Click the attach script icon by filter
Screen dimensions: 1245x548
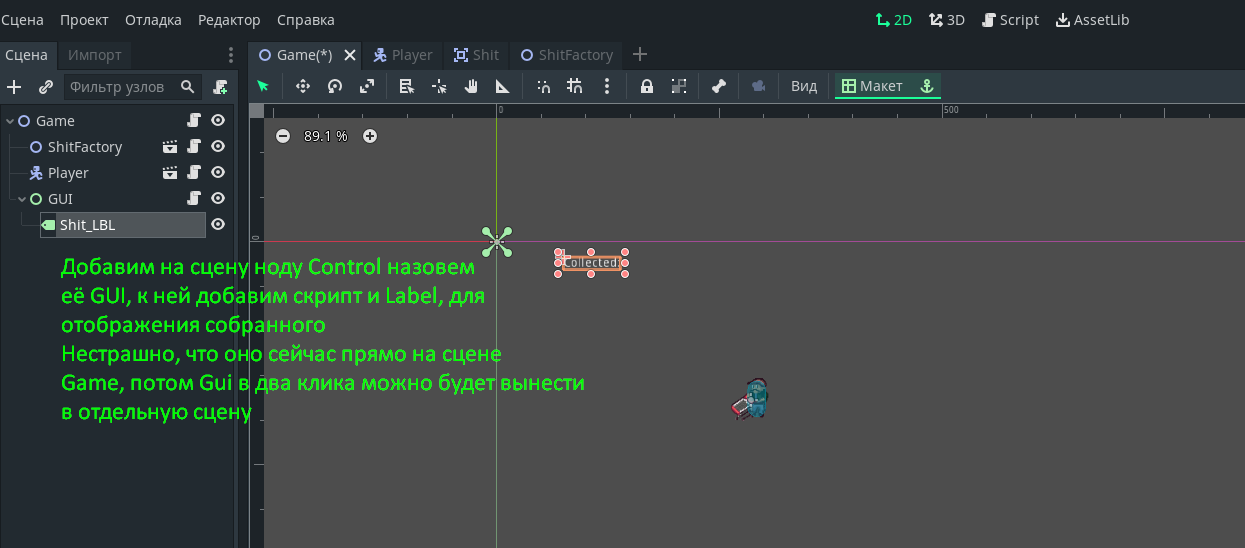(220, 87)
